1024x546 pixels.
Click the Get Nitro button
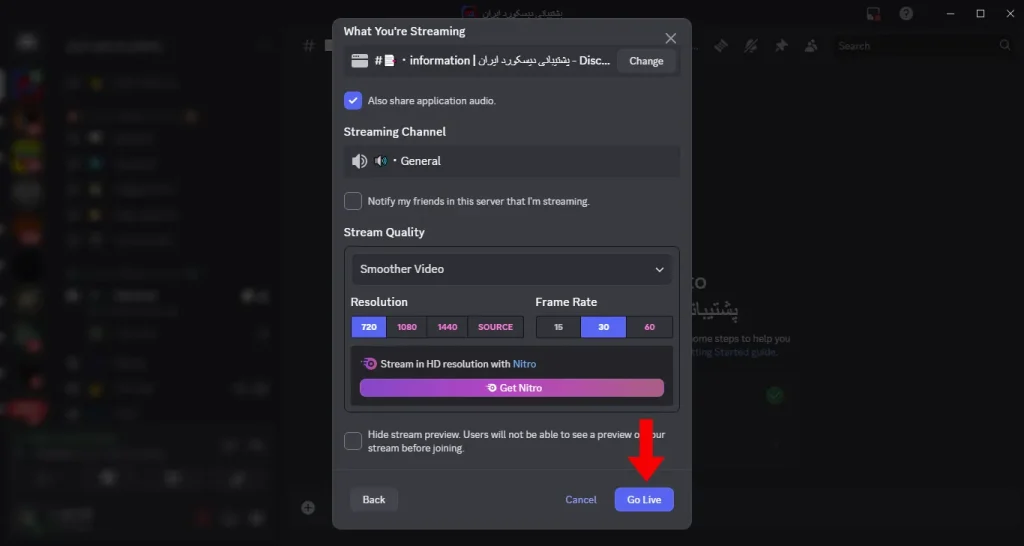point(512,388)
